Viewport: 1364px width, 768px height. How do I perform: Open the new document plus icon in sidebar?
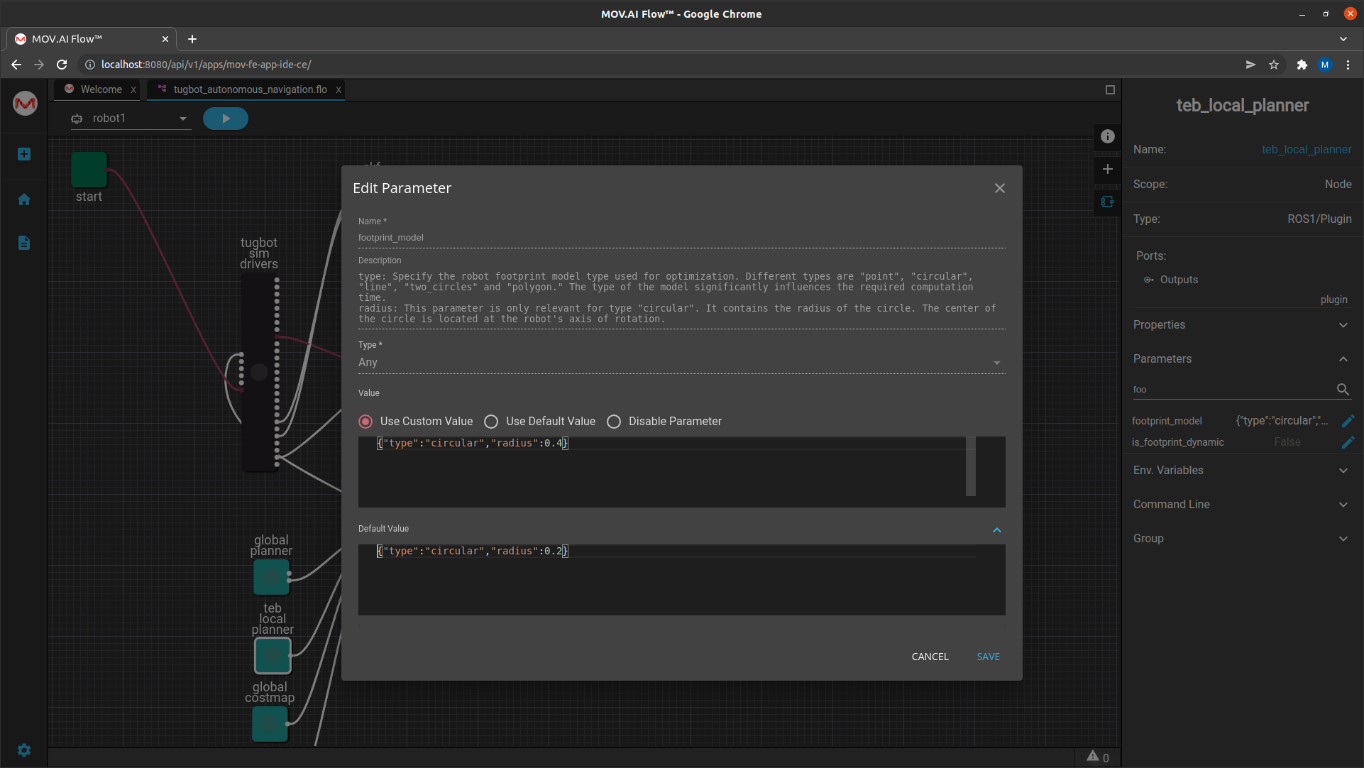pos(24,154)
